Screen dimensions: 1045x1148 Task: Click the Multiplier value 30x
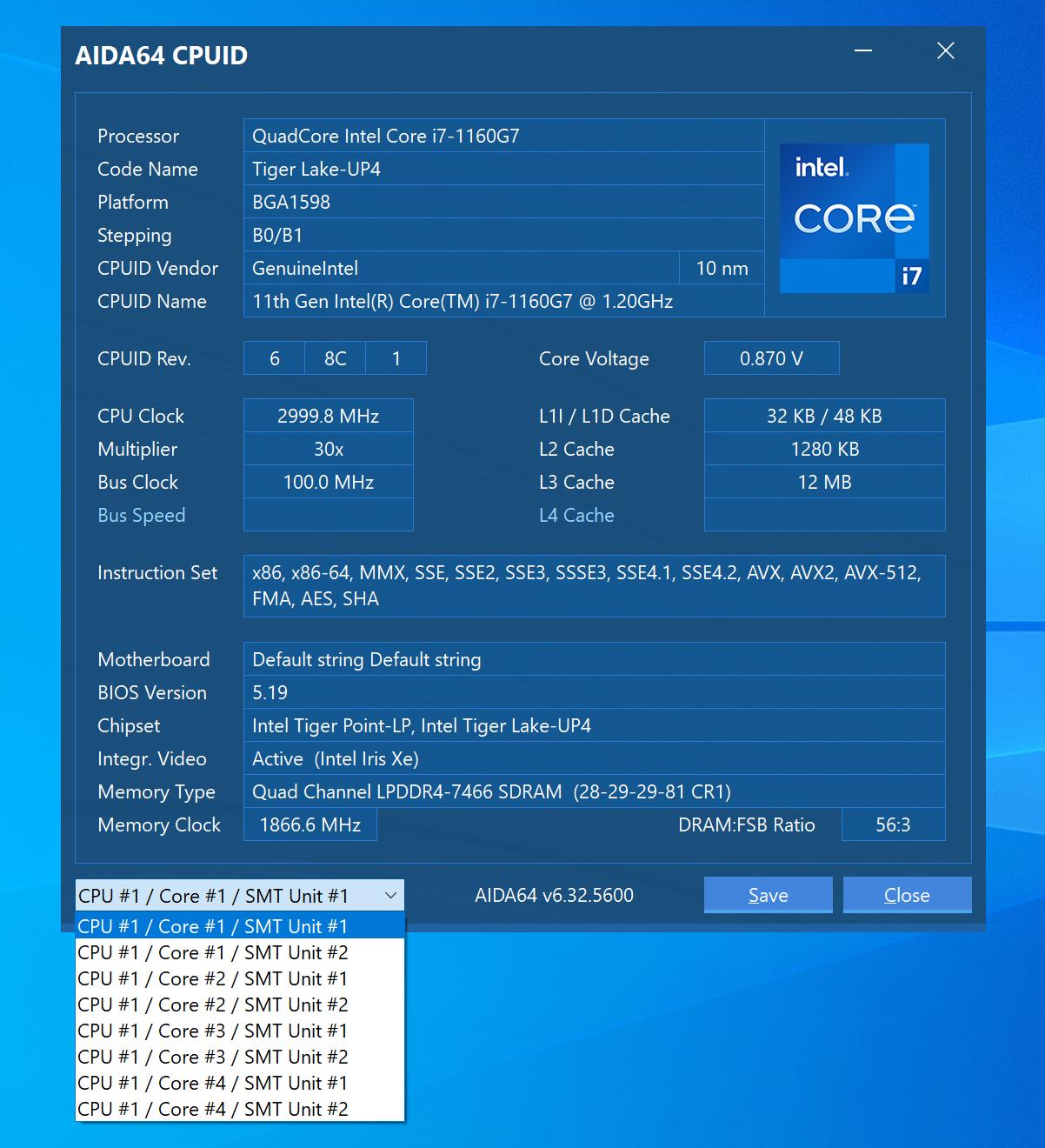pos(329,449)
